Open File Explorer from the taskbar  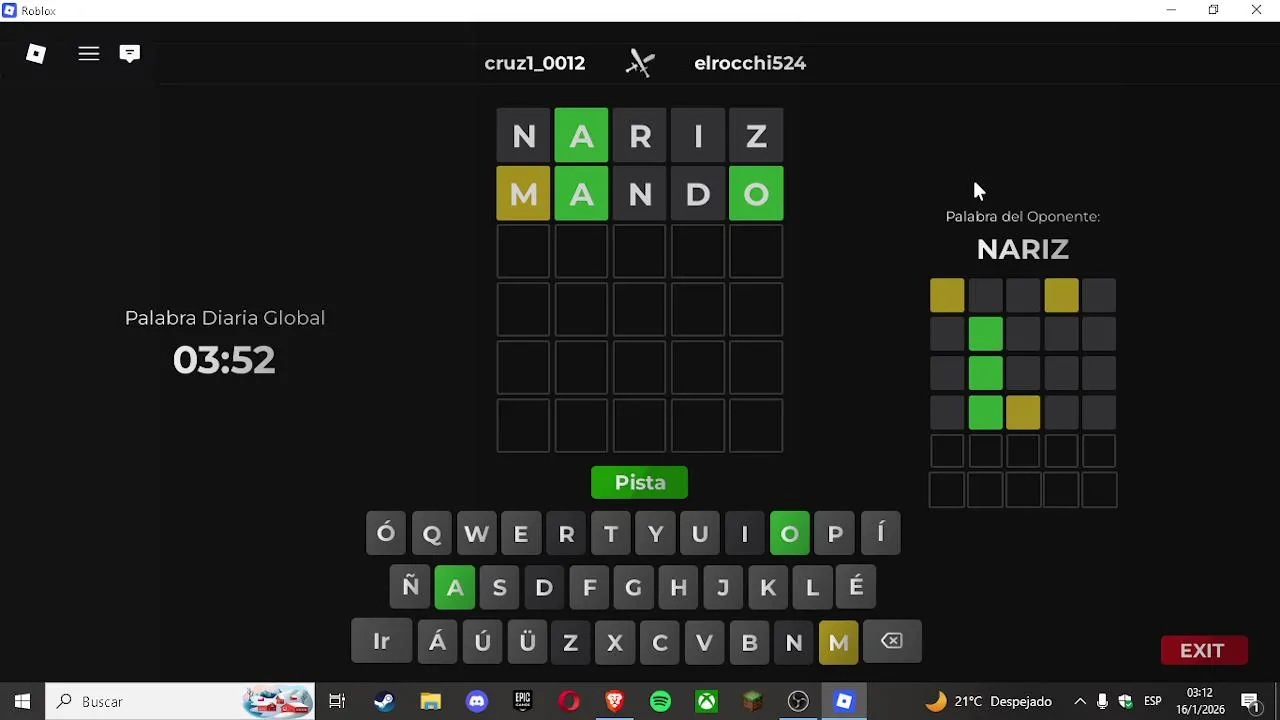point(430,702)
